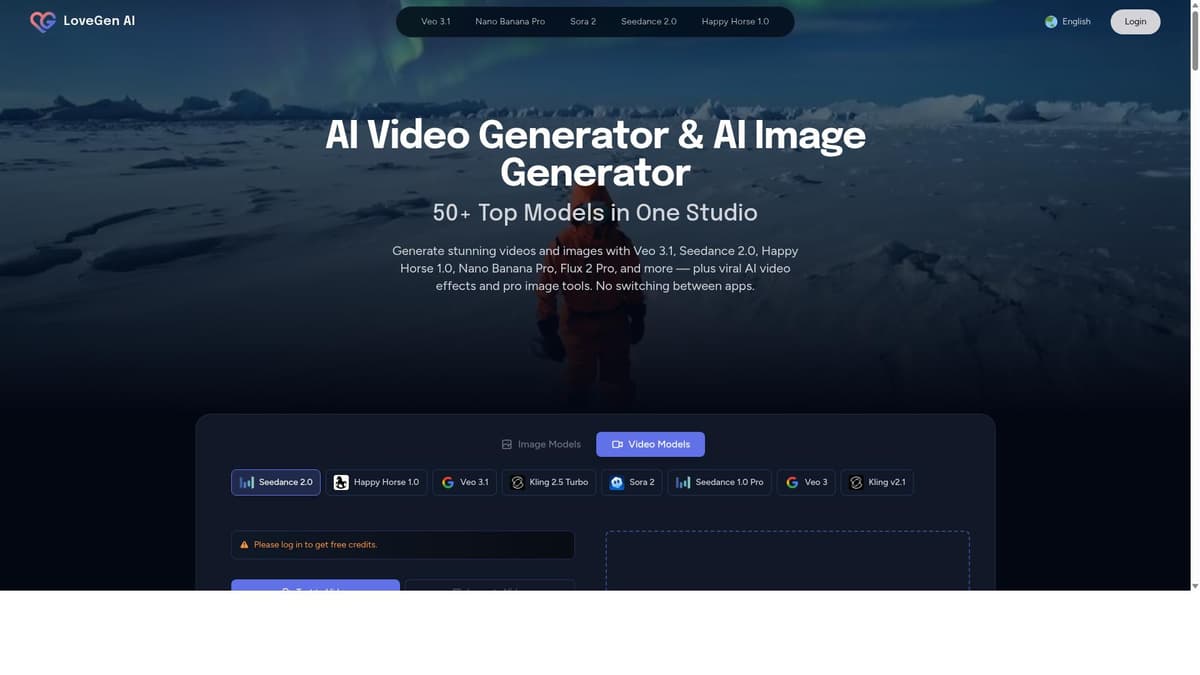Click the dashed upload area panel

(788, 560)
